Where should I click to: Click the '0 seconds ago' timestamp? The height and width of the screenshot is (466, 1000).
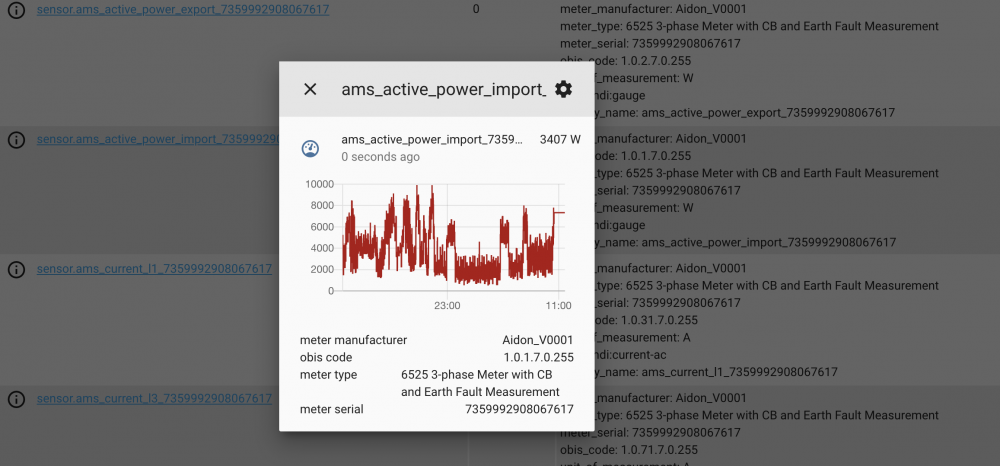point(380,157)
